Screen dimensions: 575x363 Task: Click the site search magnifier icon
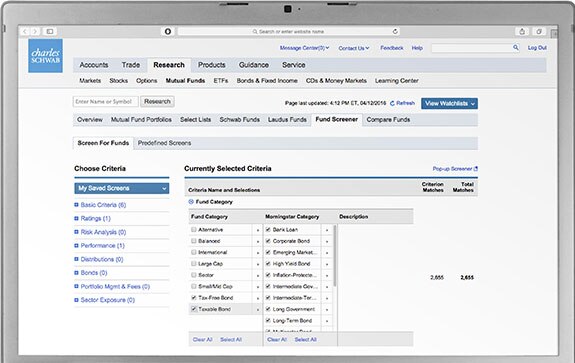pos(516,48)
